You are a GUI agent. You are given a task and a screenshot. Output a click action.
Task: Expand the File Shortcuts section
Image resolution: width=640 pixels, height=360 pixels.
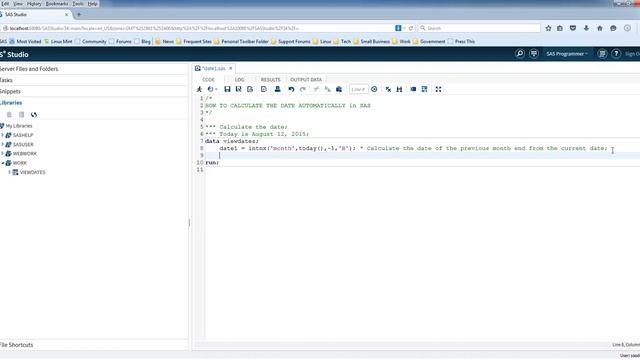(94, 345)
